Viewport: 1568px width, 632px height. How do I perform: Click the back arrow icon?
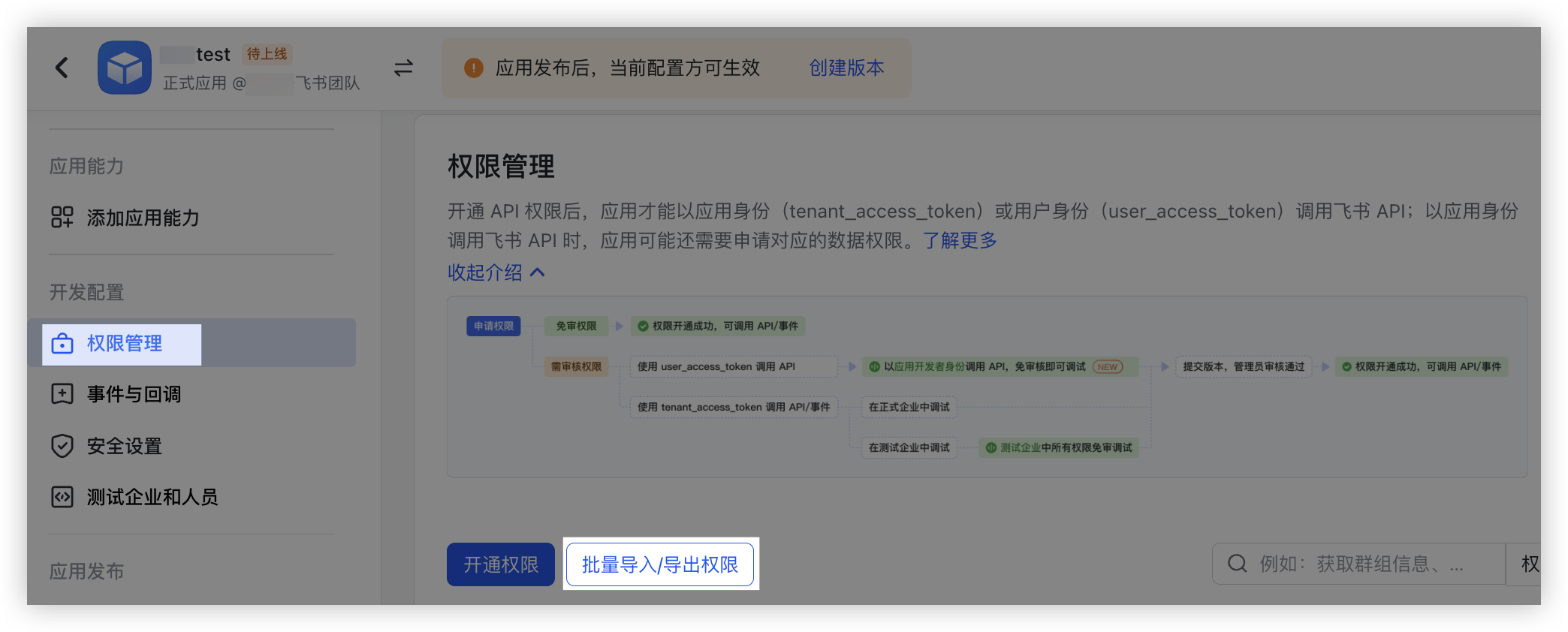coord(62,68)
